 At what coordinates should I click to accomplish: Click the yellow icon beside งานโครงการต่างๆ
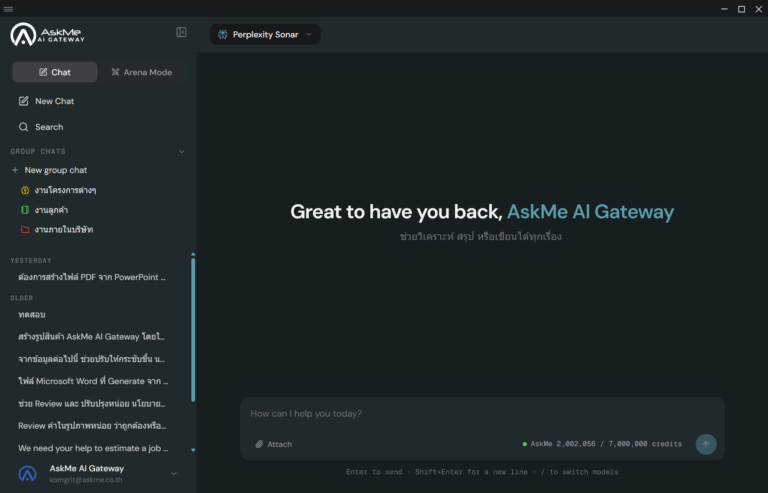point(25,190)
